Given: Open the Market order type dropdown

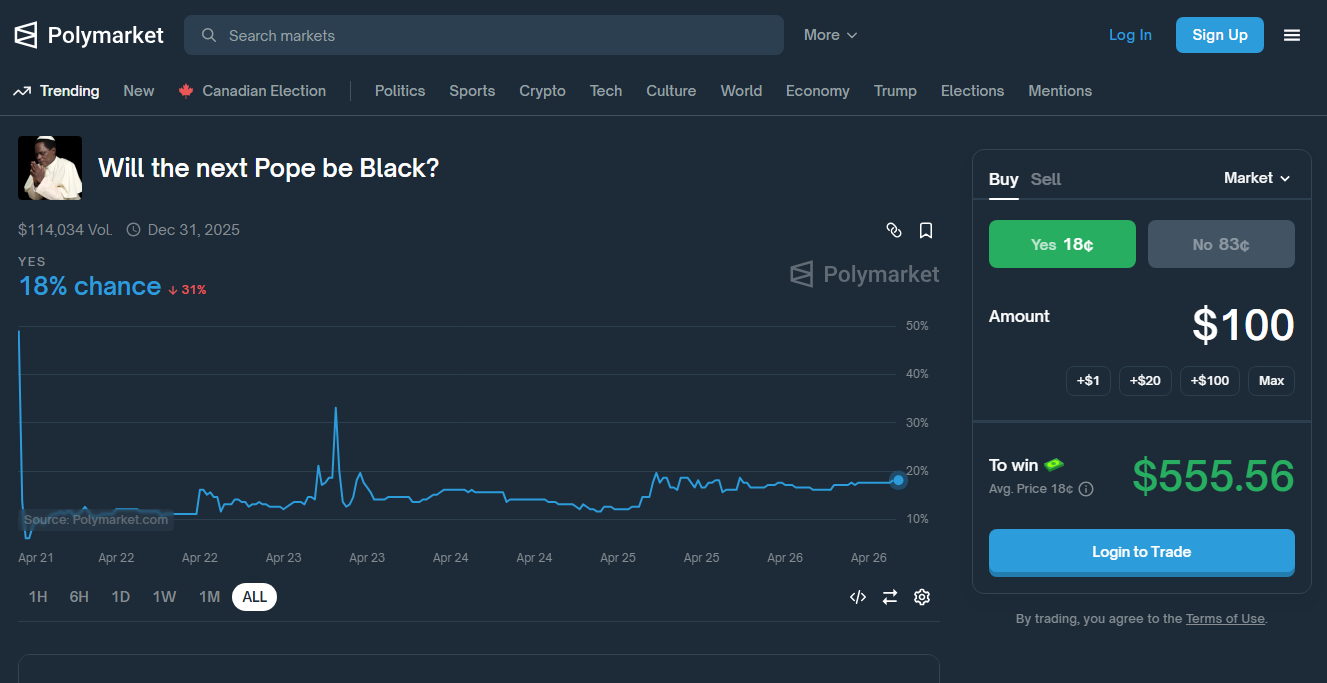Looking at the screenshot, I should click(x=1257, y=178).
